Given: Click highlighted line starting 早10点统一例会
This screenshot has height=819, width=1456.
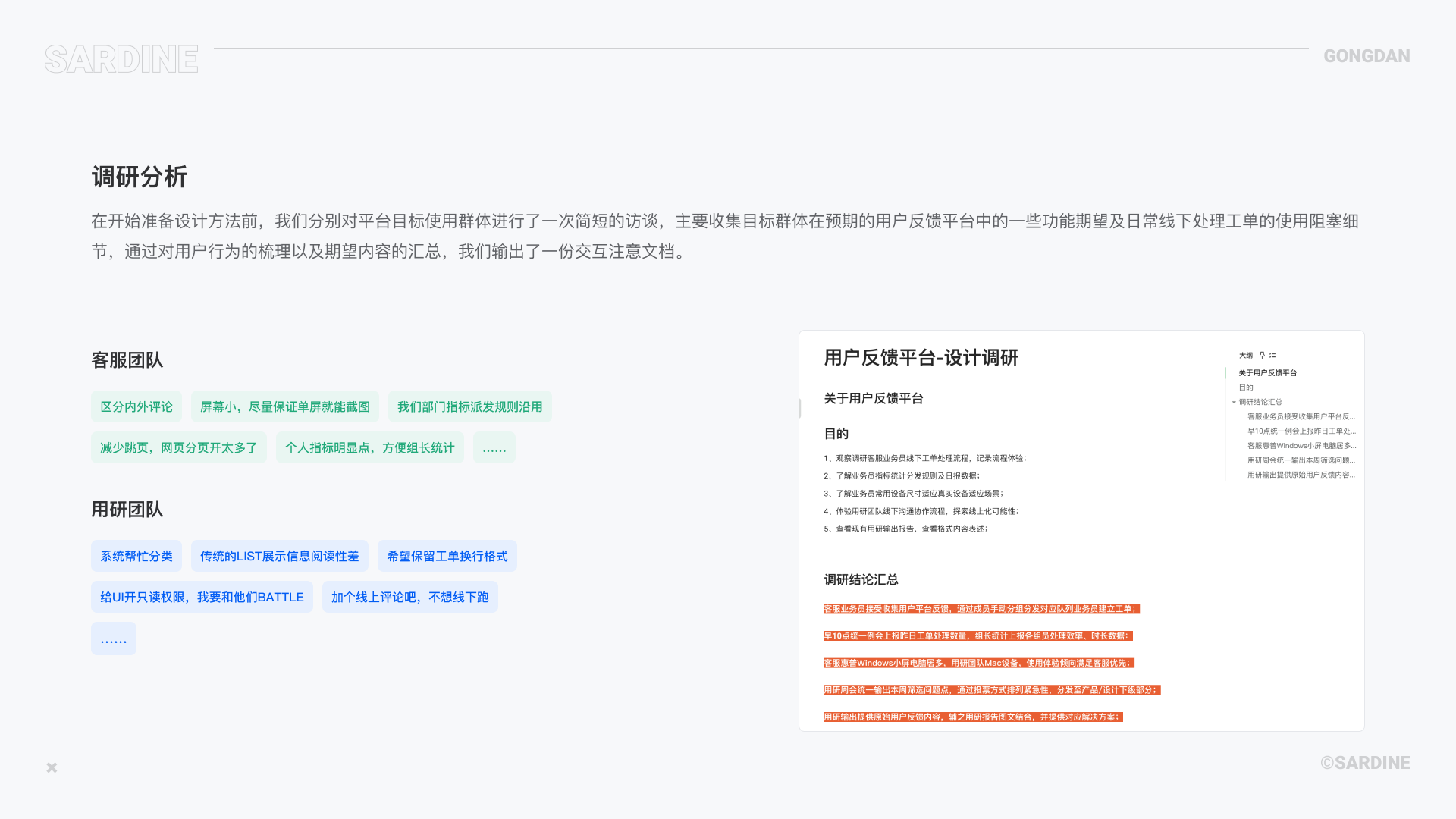Looking at the screenshot, I should tap(978, 636).
